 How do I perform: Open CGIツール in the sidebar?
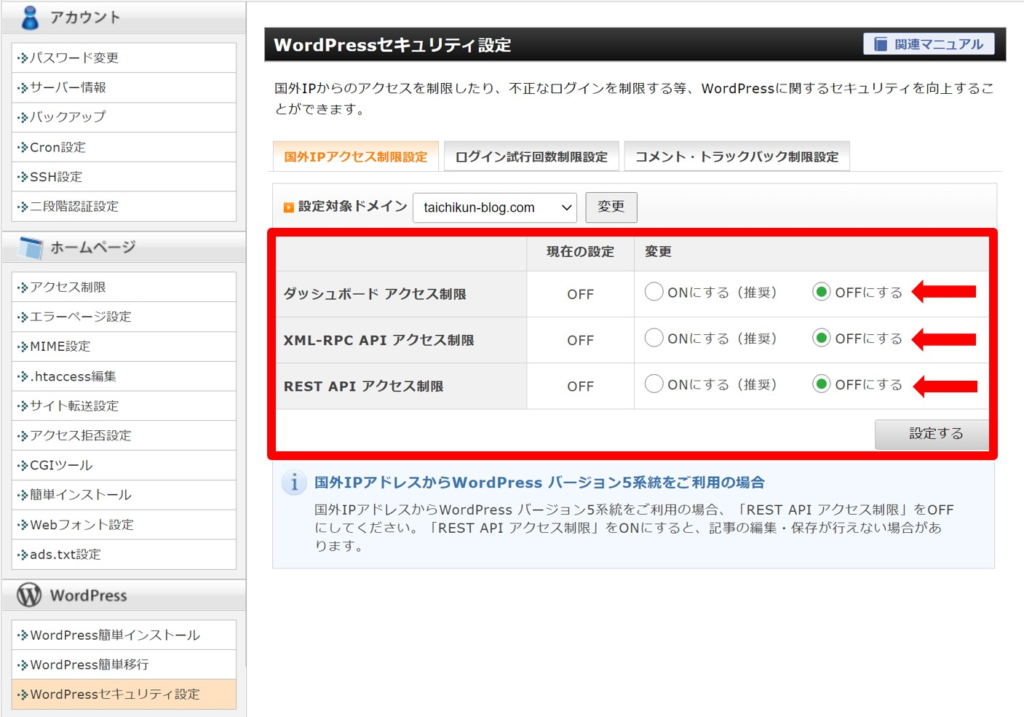(x=124, y=465)
